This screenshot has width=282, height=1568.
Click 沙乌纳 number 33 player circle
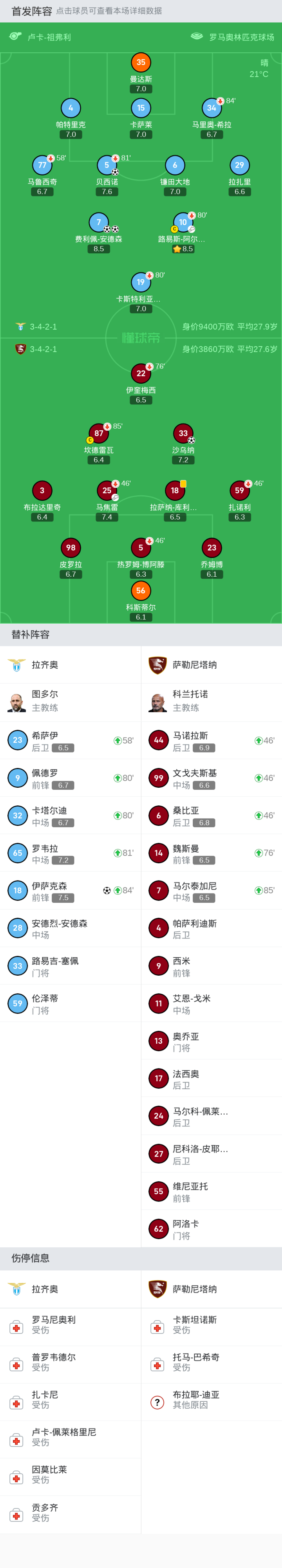click(183, 433)
